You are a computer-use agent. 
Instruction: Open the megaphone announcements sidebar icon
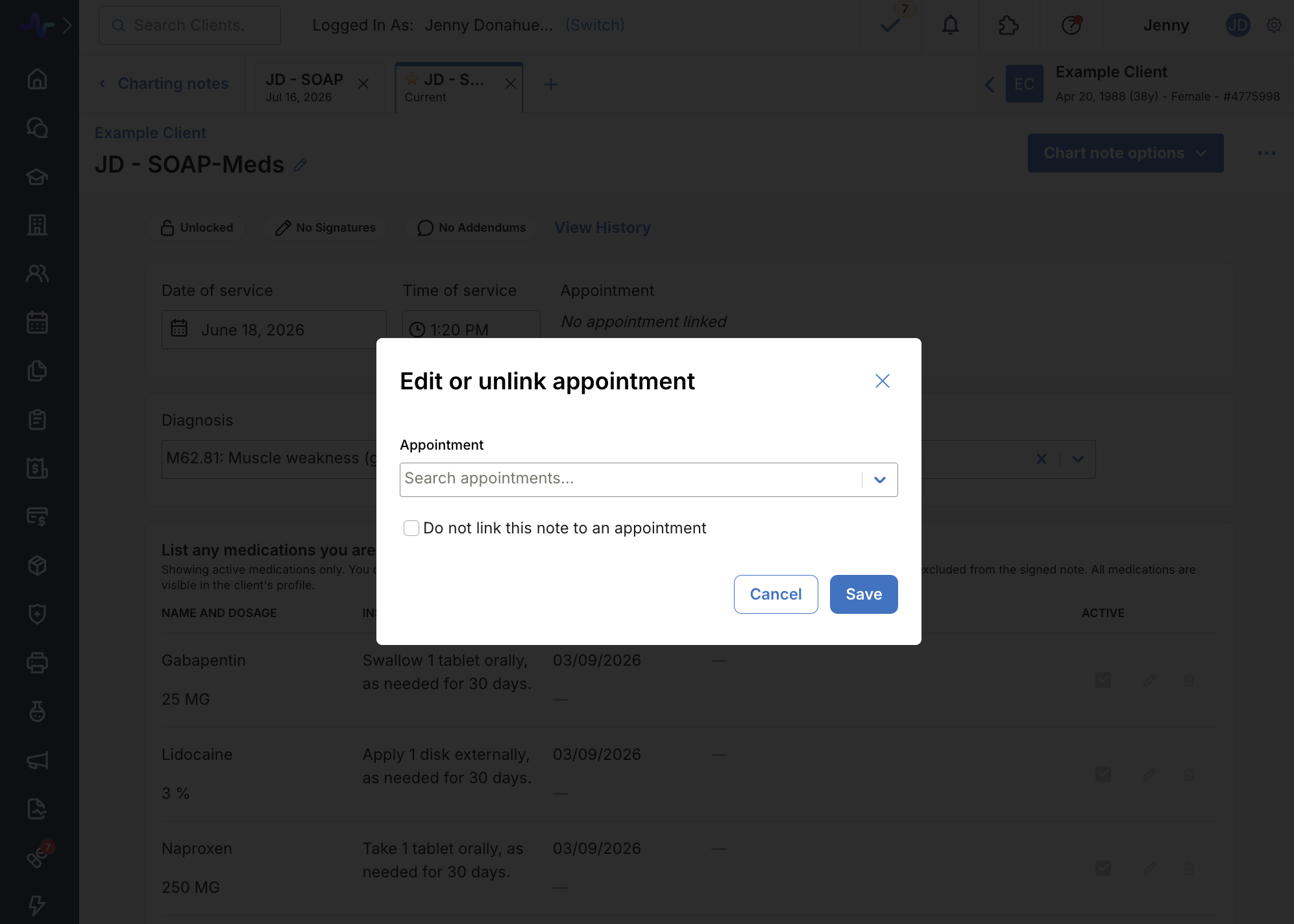click(x=37, y=760)
